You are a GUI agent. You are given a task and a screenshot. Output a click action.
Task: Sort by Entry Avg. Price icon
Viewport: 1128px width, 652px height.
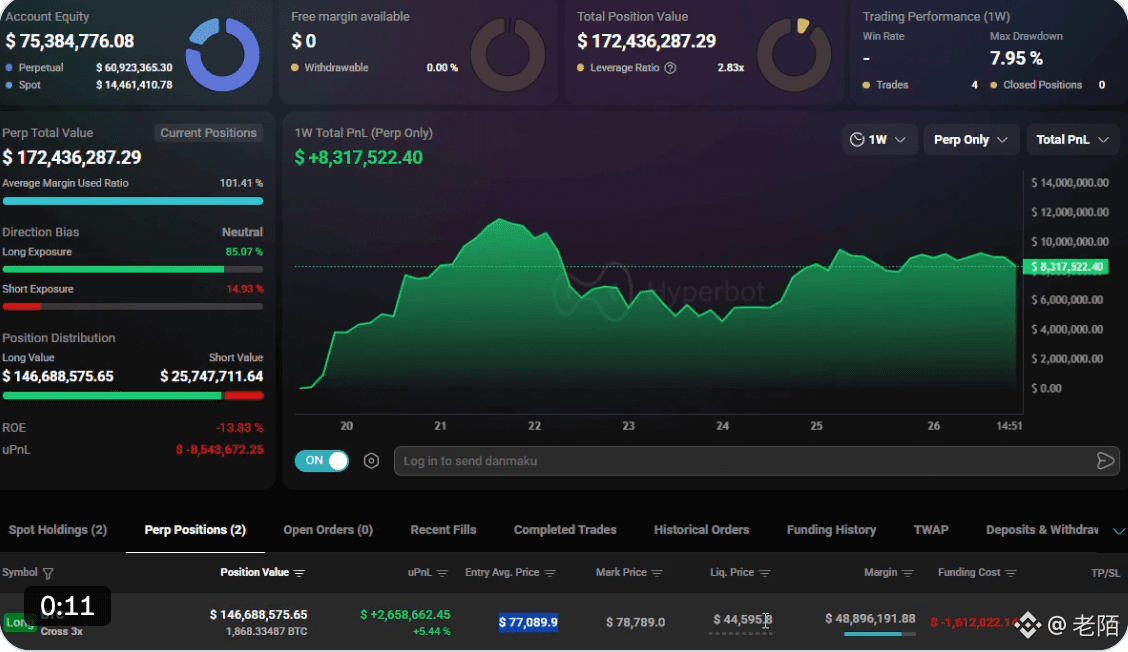[550, 573]
